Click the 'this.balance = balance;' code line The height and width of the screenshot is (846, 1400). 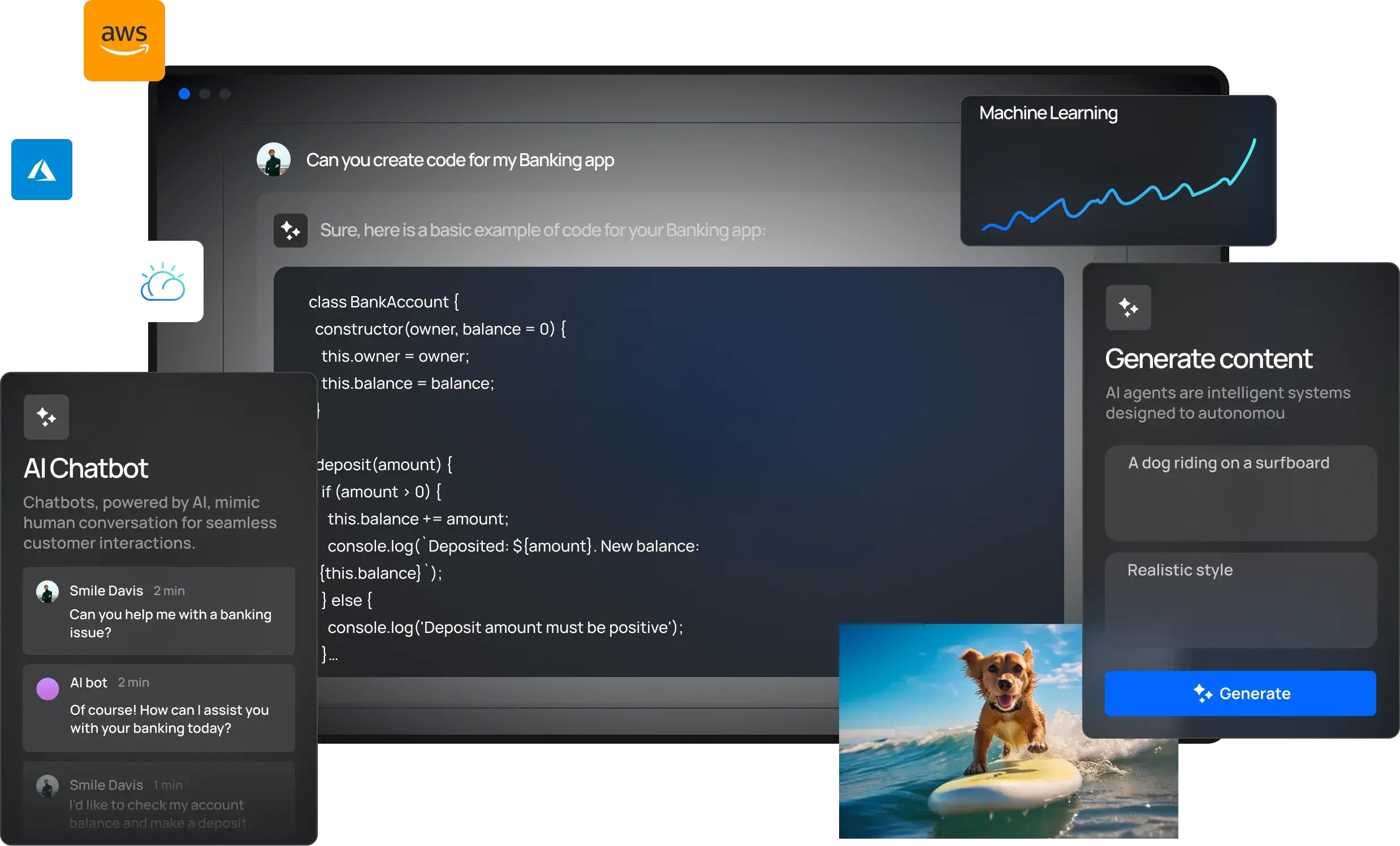[x=407, y=384]
